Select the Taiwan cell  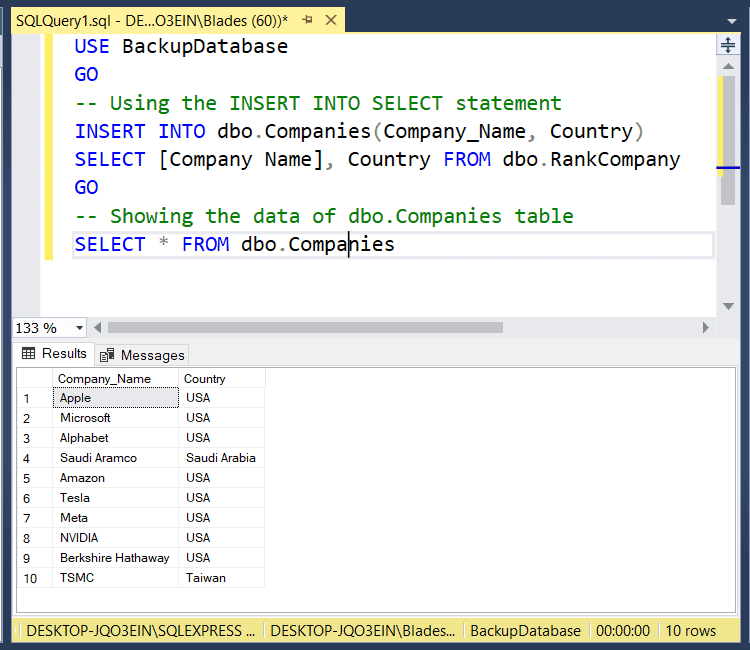[222, 578]
